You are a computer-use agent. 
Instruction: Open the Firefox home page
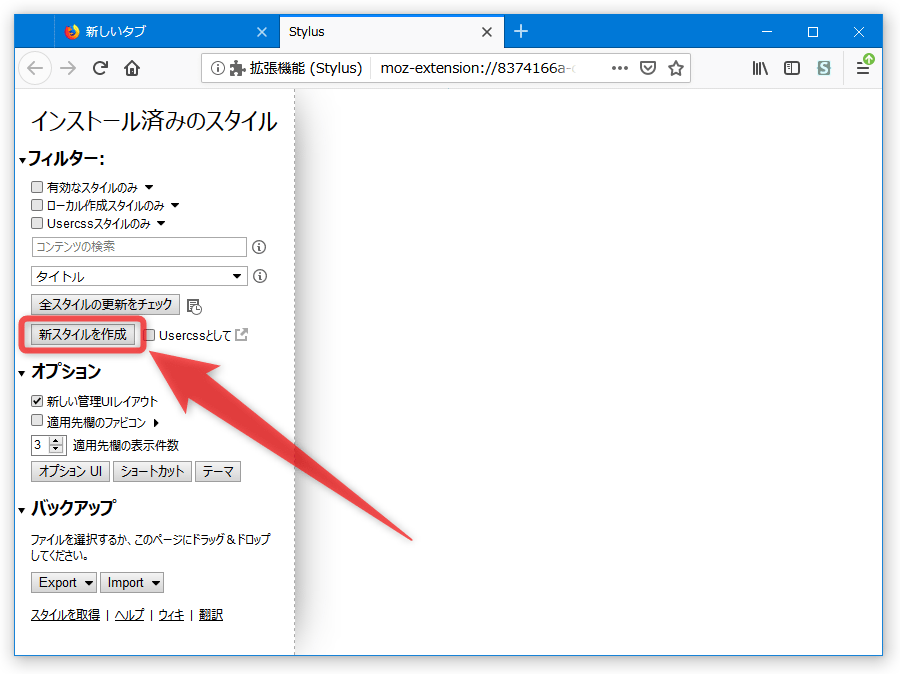(x=132, y=68)
